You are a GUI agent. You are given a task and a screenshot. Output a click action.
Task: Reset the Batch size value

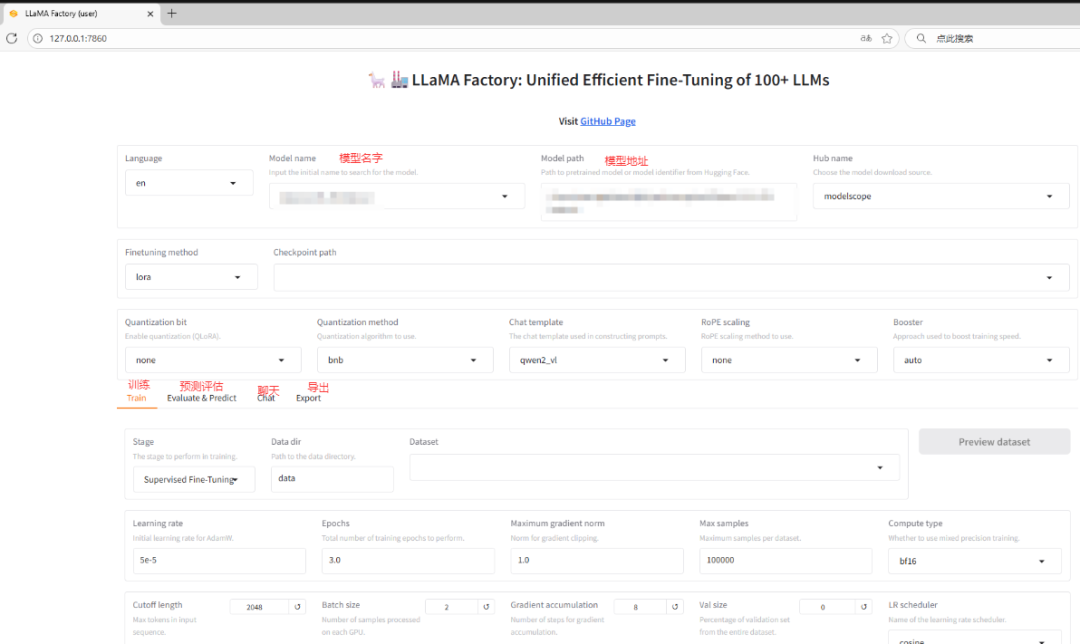pyautogui.click(x=486, y=607)
